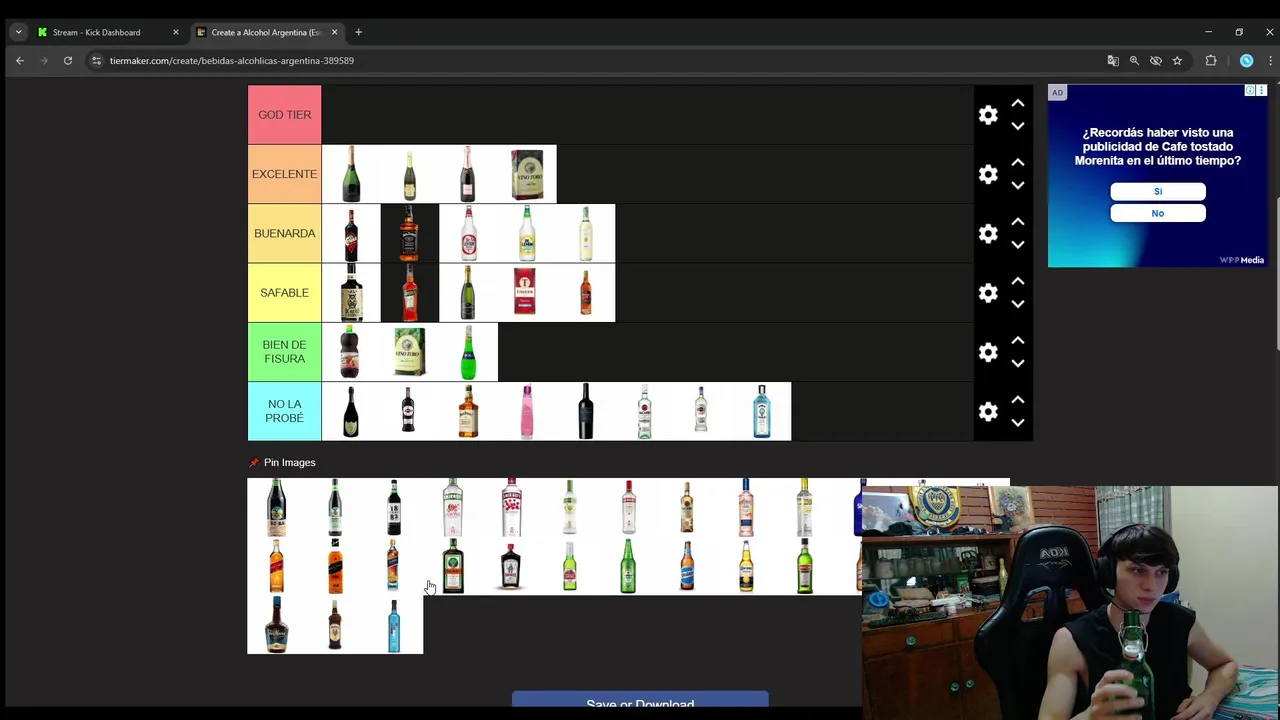Select green Vino Toro box in BIEN DE FISURA
The width and height of the screenshot is (1280, 720).
pos(410,352)
